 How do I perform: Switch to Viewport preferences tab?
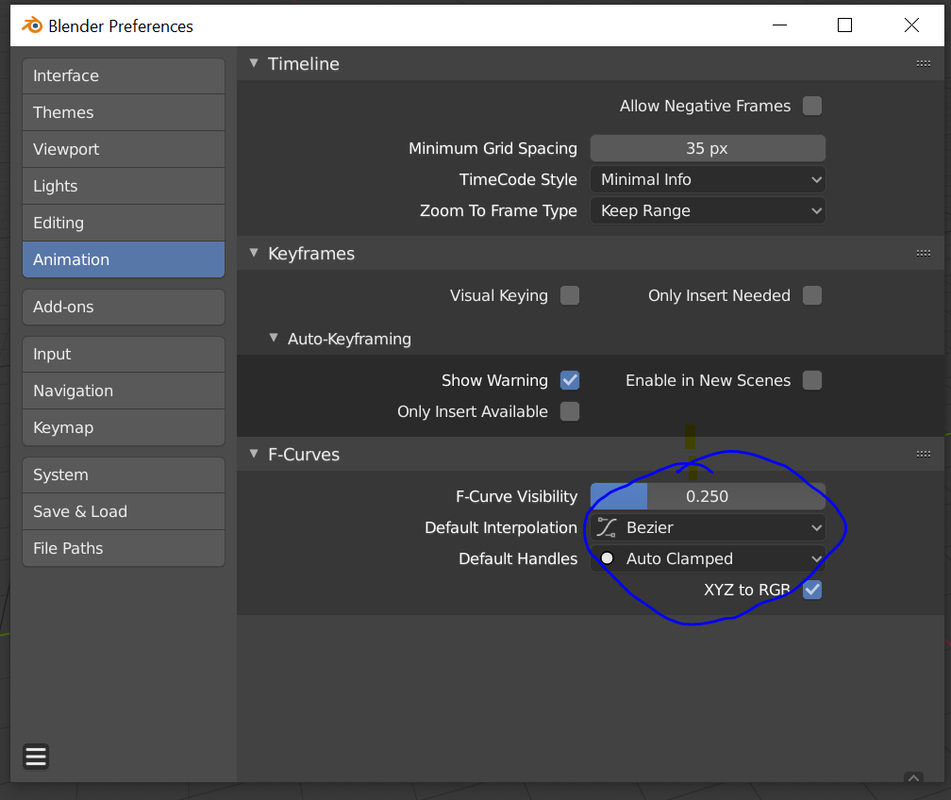[x=124, y=149]
